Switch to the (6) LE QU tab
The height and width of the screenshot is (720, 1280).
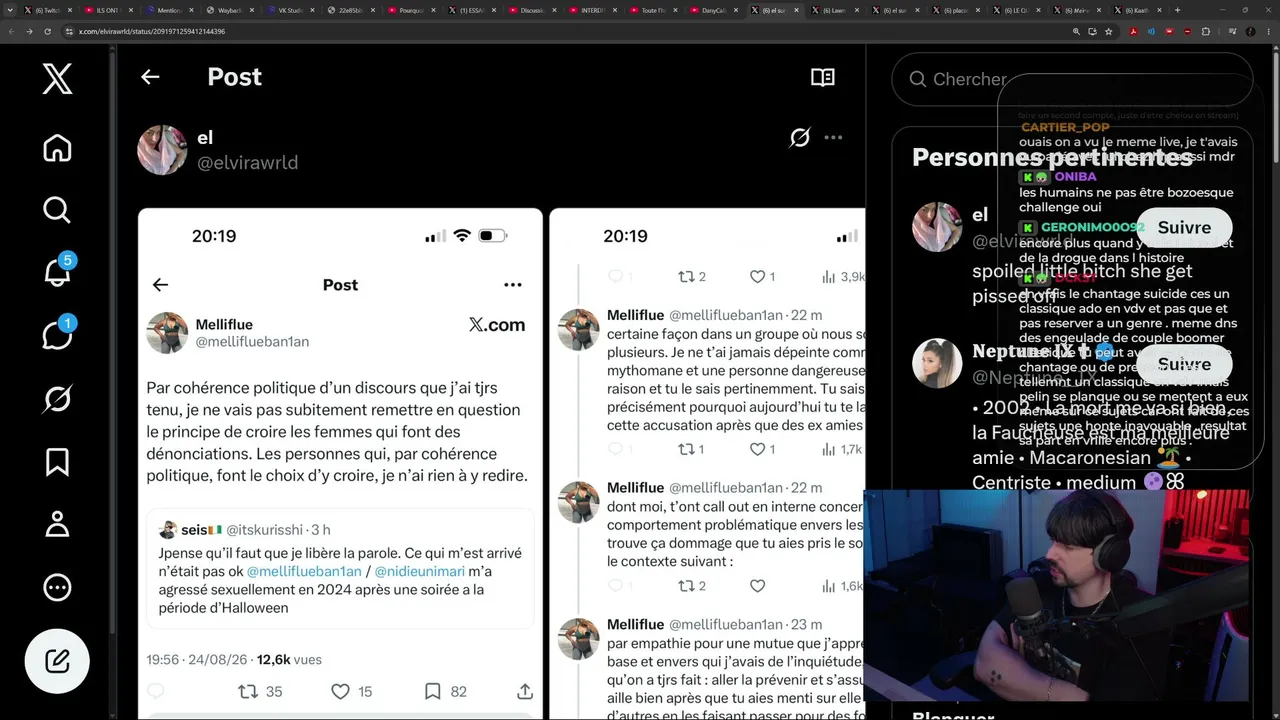1016,10
